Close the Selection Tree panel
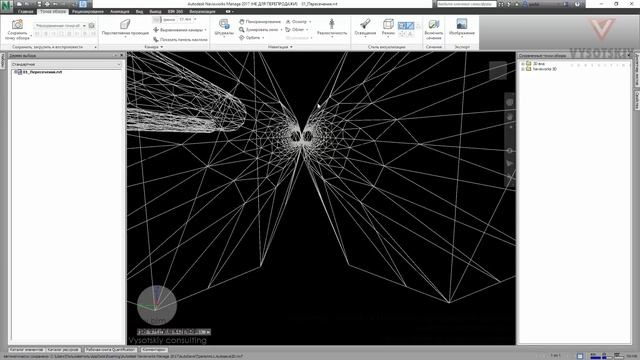This screenshot has height=360, width=640. [121, 55]
